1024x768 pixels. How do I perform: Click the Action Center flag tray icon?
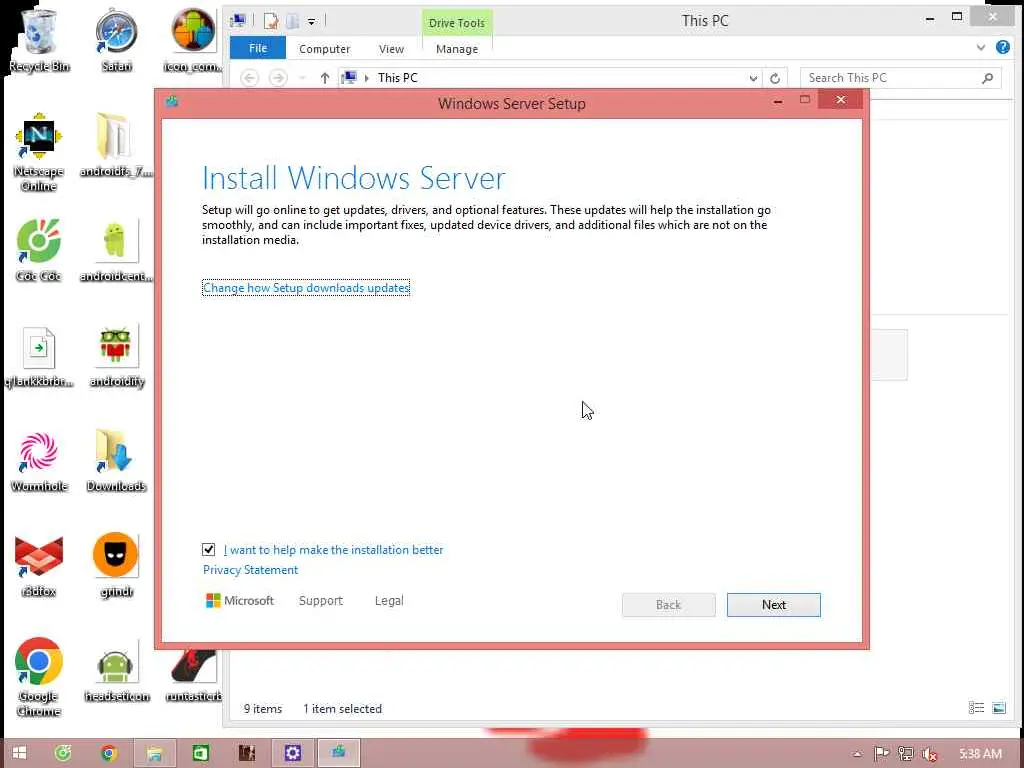click(881, 754)
